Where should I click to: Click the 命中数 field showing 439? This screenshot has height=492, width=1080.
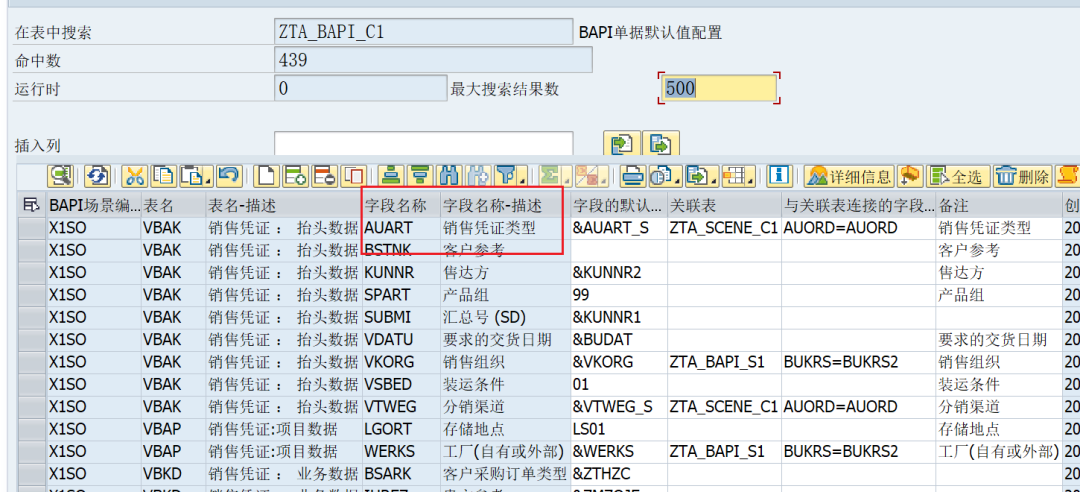pyautogui.click(x=433, y=60)
